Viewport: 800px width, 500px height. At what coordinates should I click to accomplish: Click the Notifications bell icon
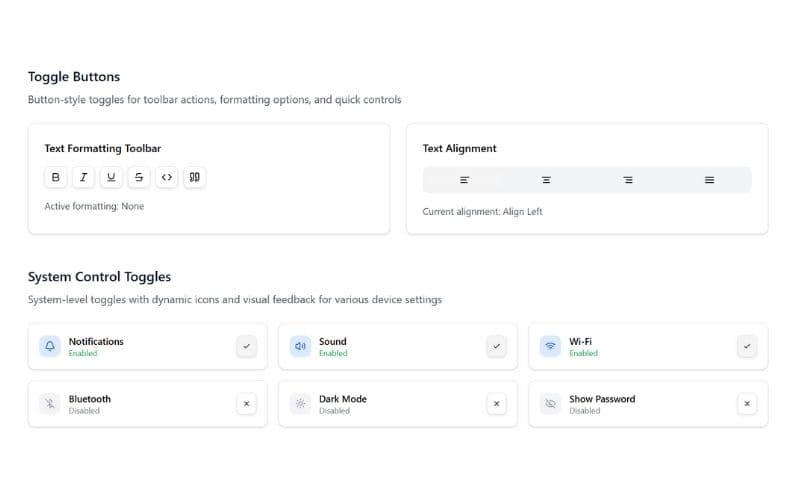50,346
